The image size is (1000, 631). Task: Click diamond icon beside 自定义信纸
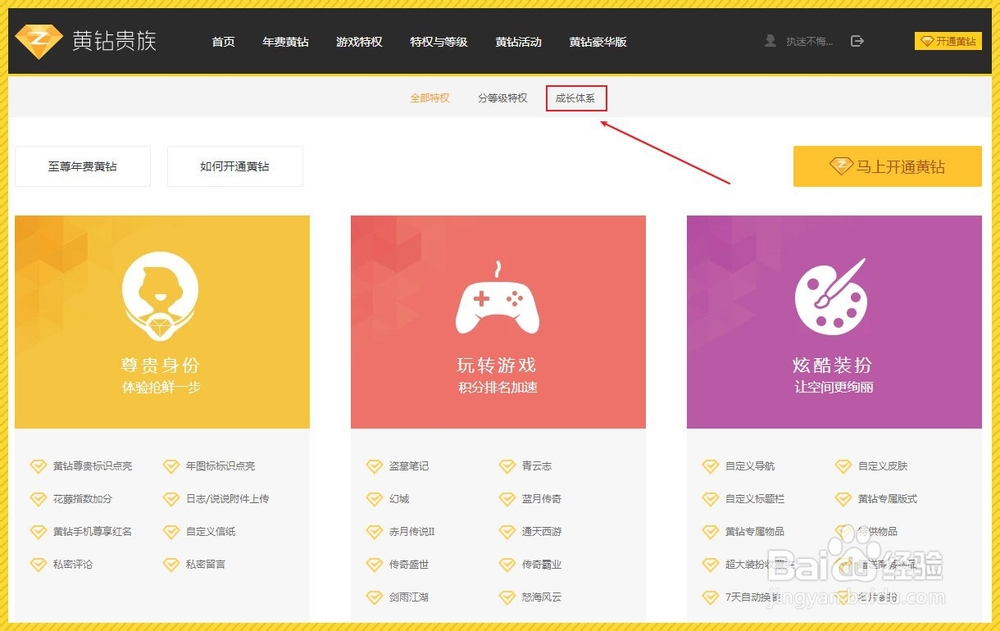[x=171, y=531]
